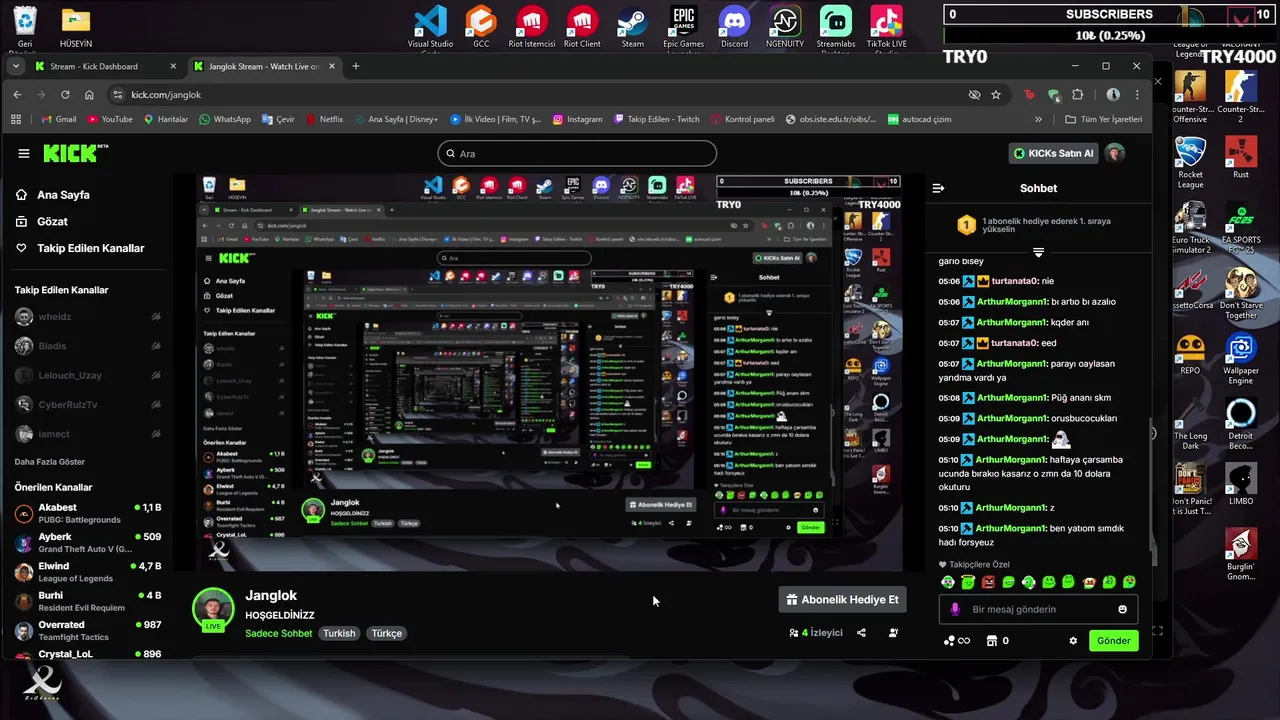Insert the red angry emote

tap(988, 582)
